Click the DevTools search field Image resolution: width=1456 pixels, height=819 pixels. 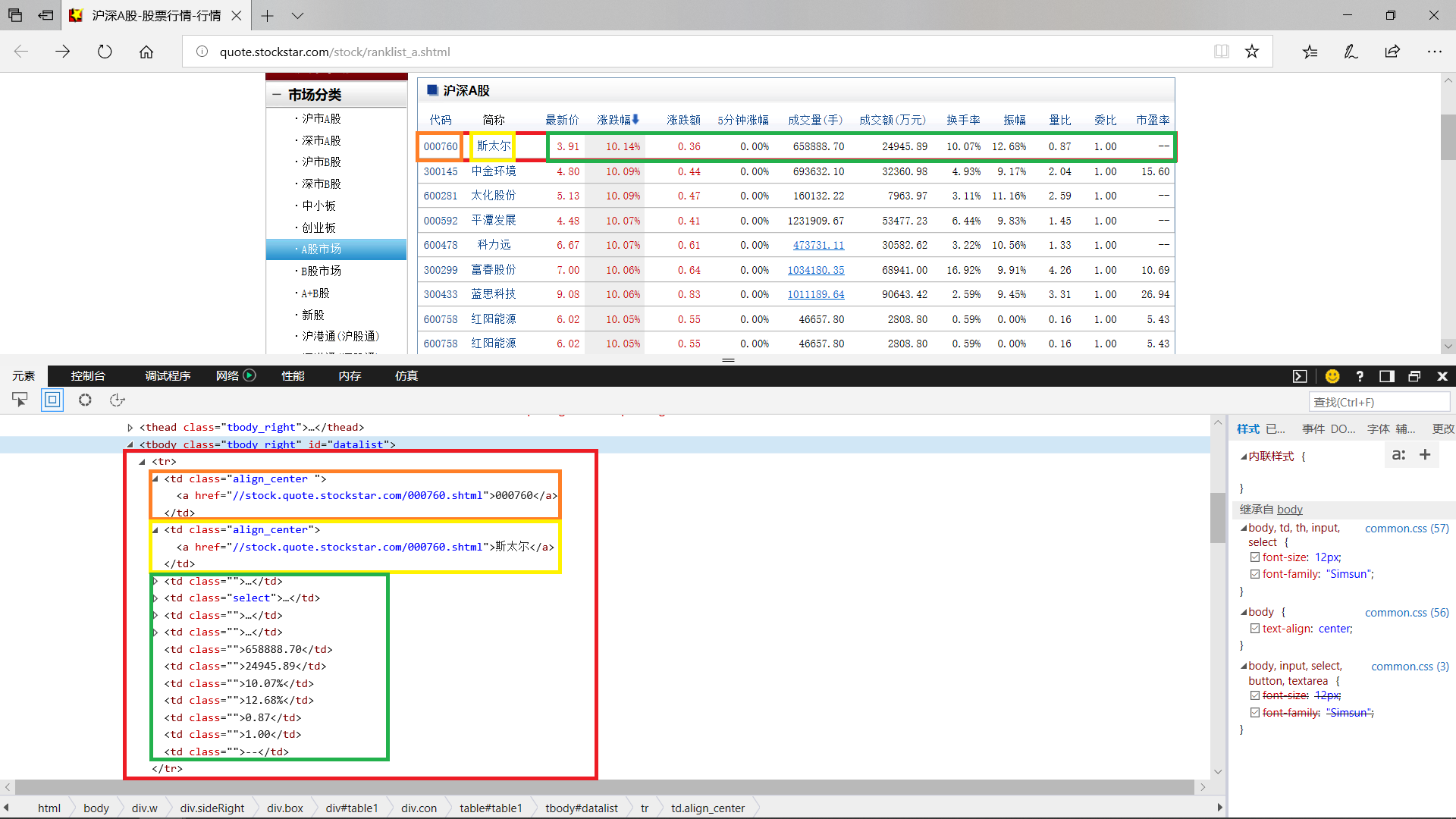[x=1379, y=402]
